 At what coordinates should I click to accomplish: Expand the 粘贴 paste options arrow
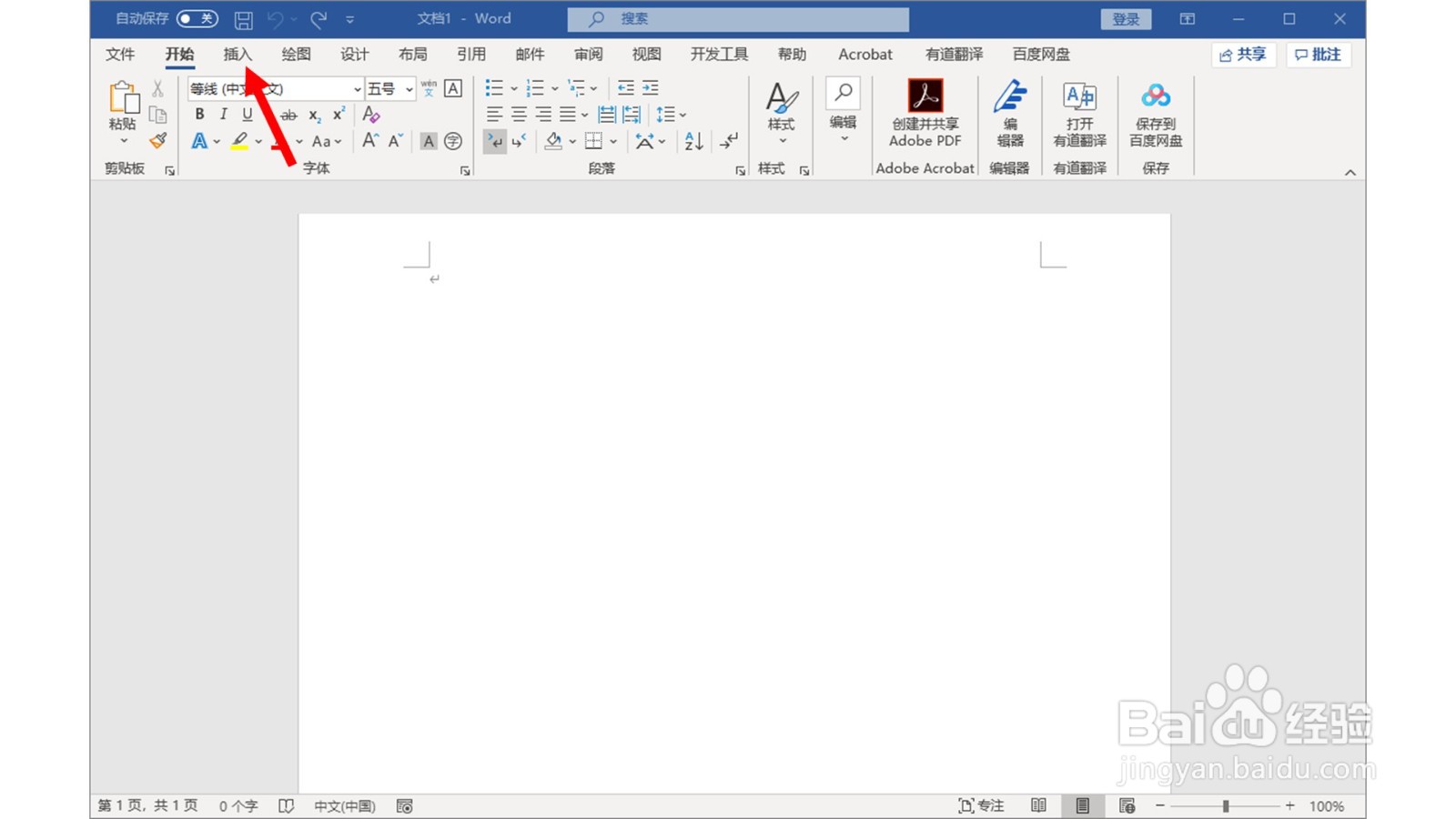(123, 140)
